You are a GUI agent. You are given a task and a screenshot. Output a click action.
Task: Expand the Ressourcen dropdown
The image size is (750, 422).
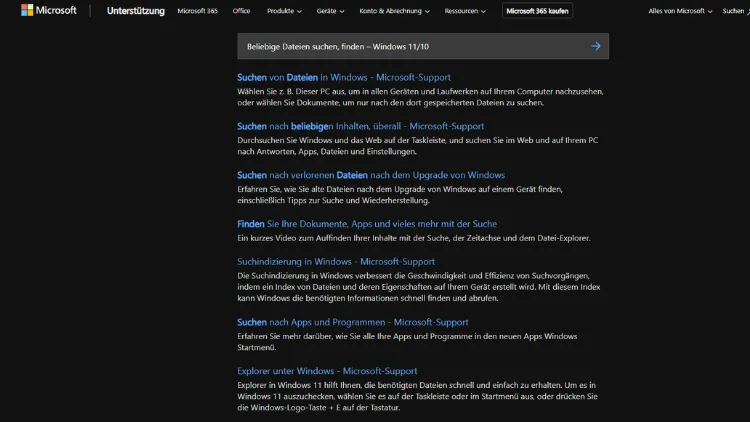click(465, 11)
